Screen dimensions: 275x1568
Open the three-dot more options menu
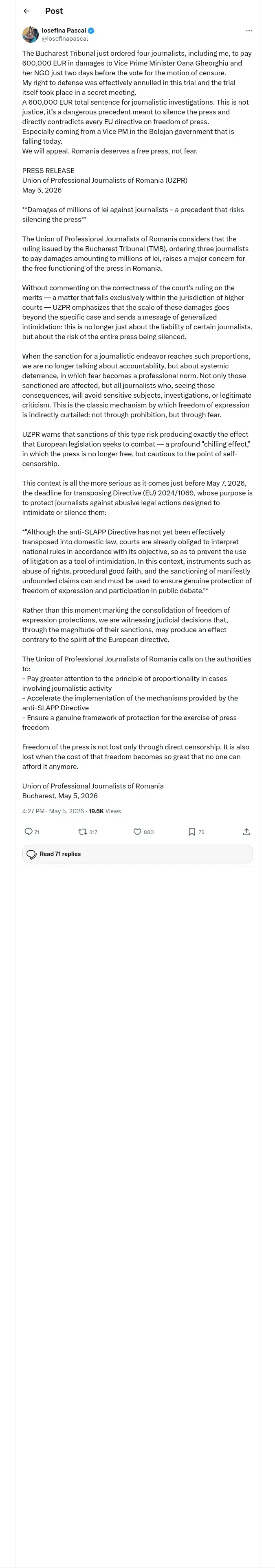coord(249,31)
